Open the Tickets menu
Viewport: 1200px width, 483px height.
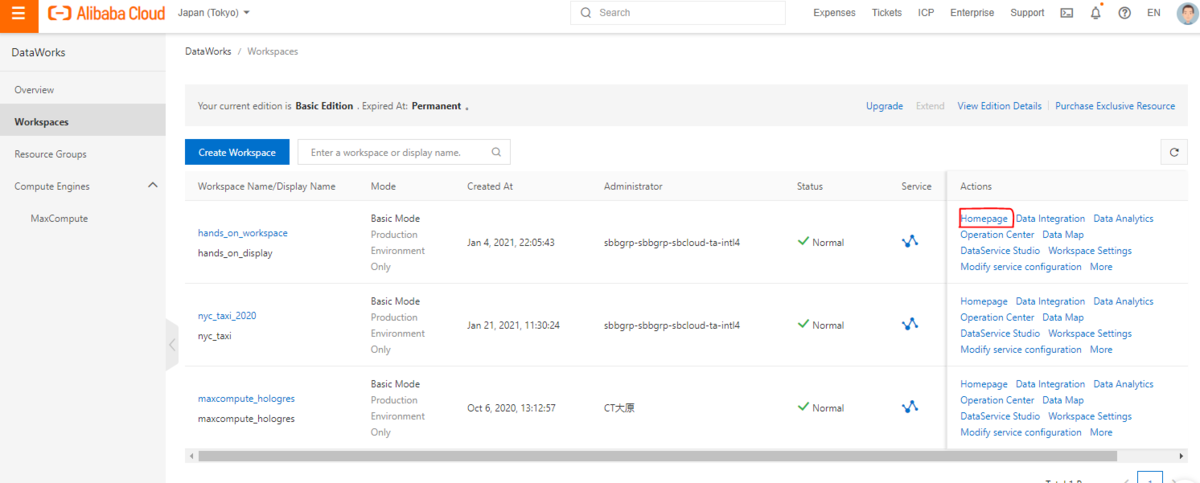coord(887,13)
